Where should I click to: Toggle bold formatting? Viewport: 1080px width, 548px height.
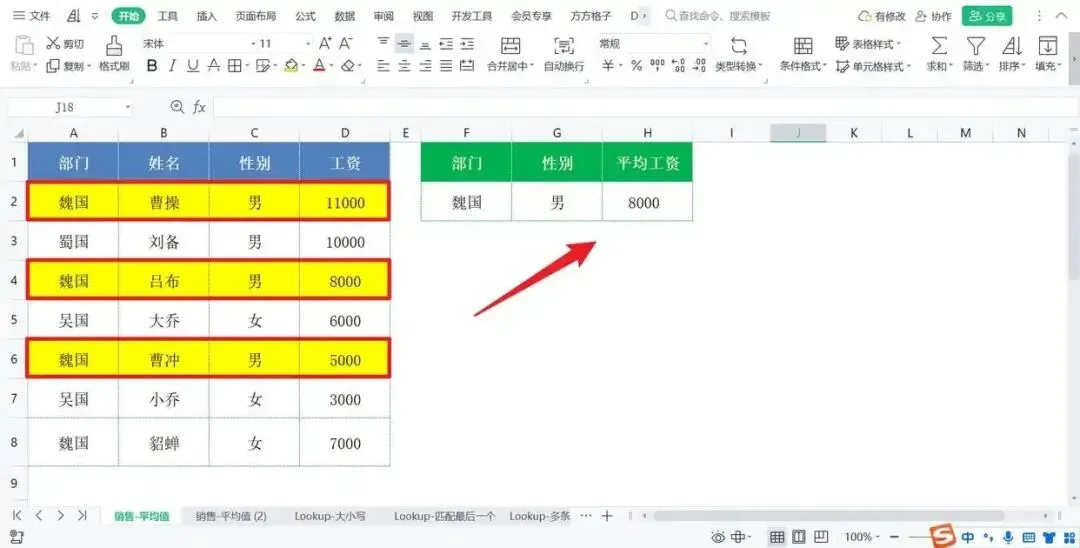pyautogui.click(x=152, y=65)
